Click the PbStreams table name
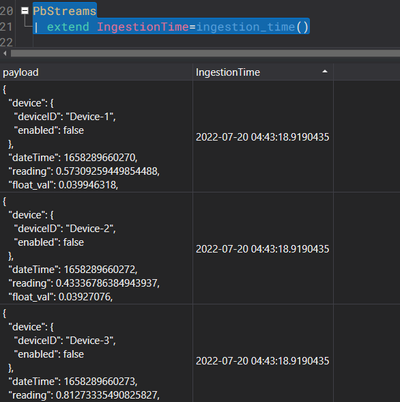The image size is (400, 402). 64,11
